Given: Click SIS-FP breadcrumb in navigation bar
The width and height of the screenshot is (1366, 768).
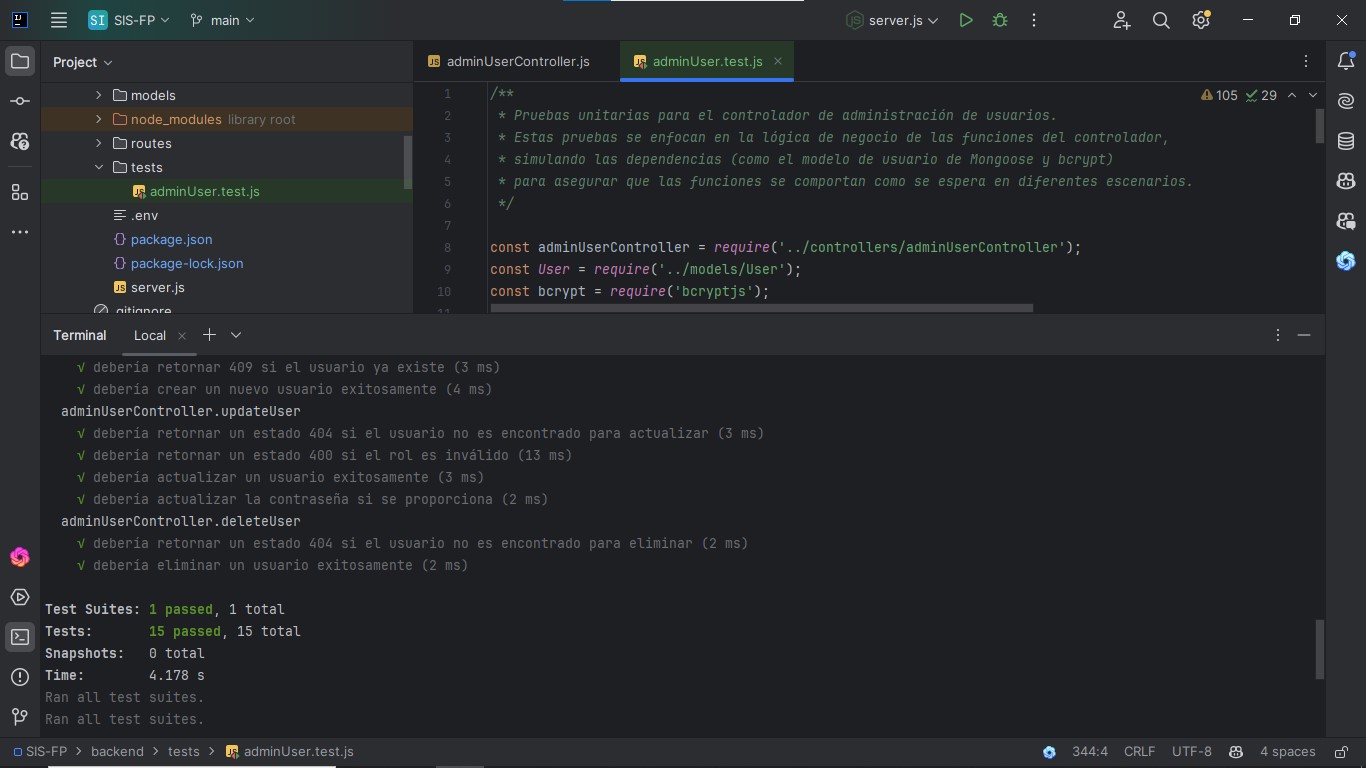Looking at the screenshot, I should coord(40,751).
